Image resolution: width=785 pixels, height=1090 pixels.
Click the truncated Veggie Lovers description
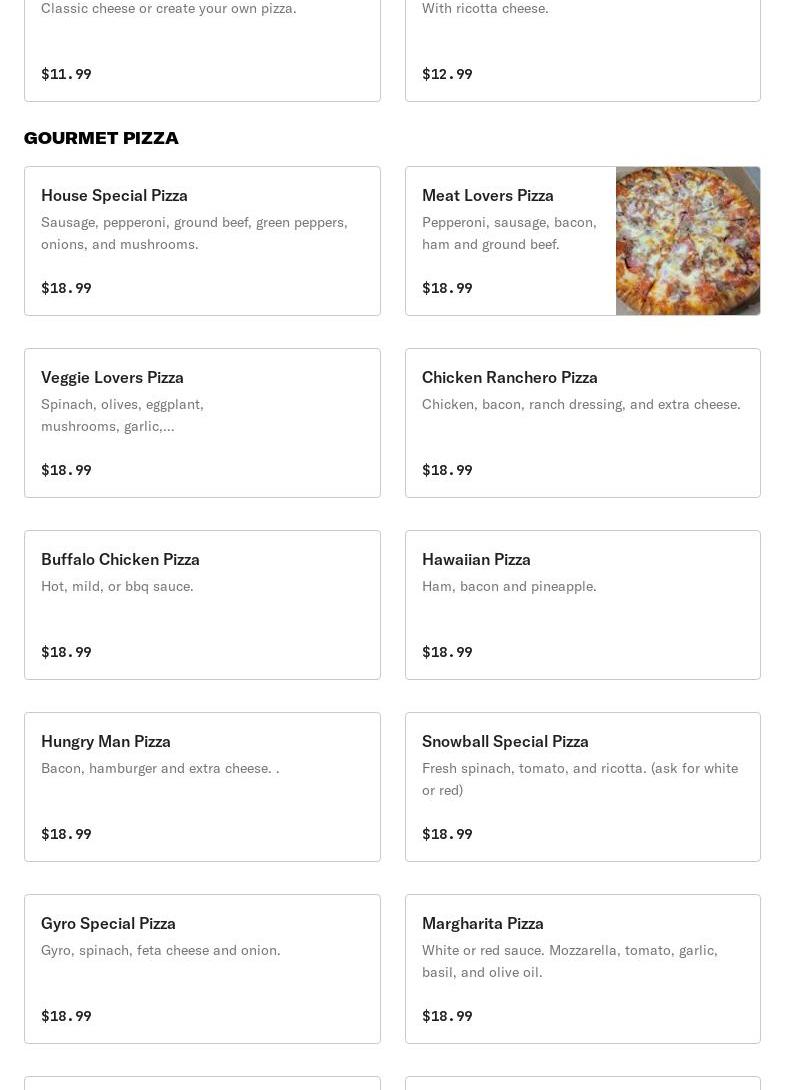[122, 415]
